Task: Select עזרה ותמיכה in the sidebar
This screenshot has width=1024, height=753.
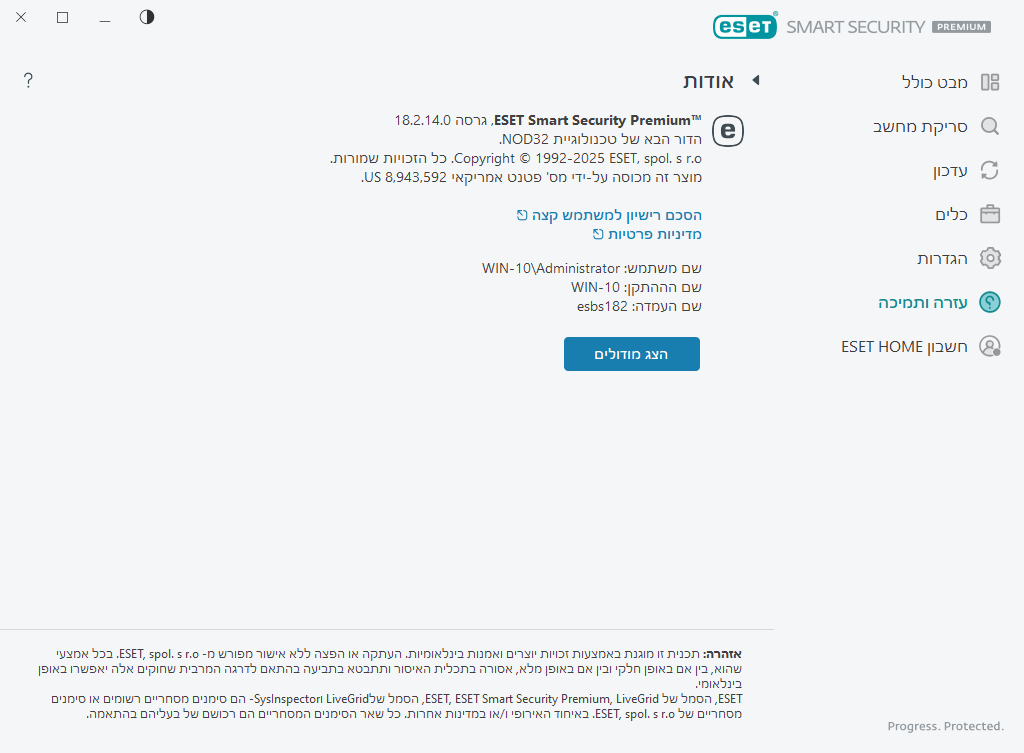Action: [923, 302]
